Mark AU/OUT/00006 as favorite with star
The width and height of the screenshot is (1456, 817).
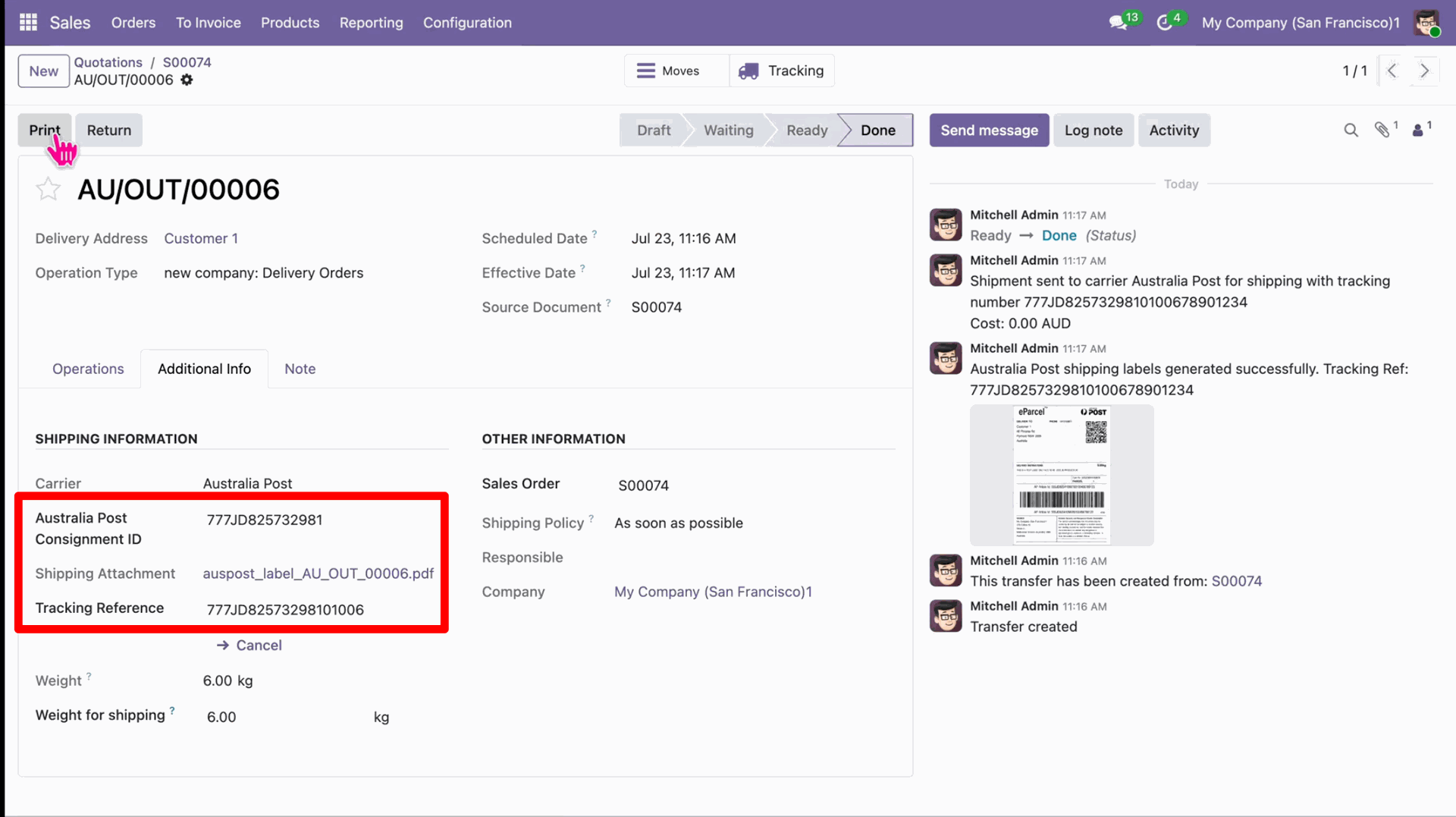point(48,189)
